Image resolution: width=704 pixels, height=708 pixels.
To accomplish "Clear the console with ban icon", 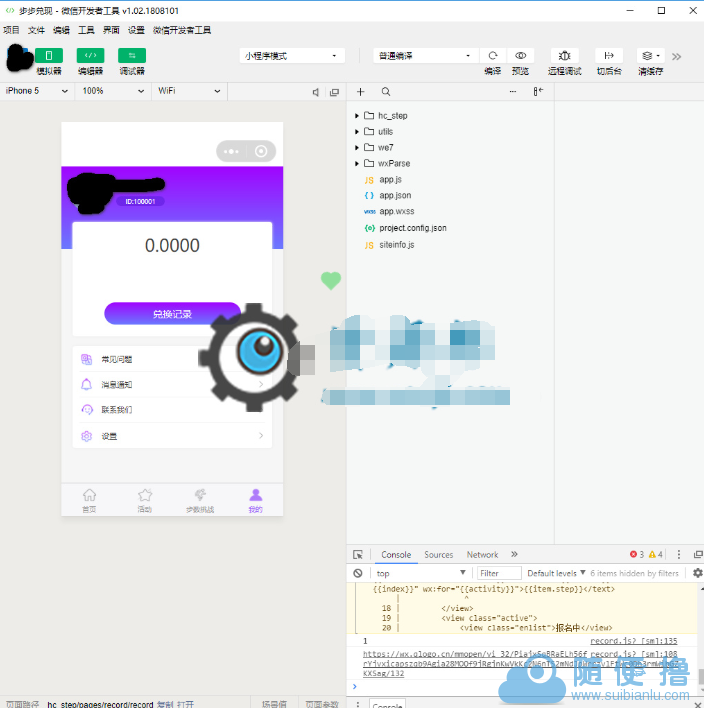I will (358, 573).
